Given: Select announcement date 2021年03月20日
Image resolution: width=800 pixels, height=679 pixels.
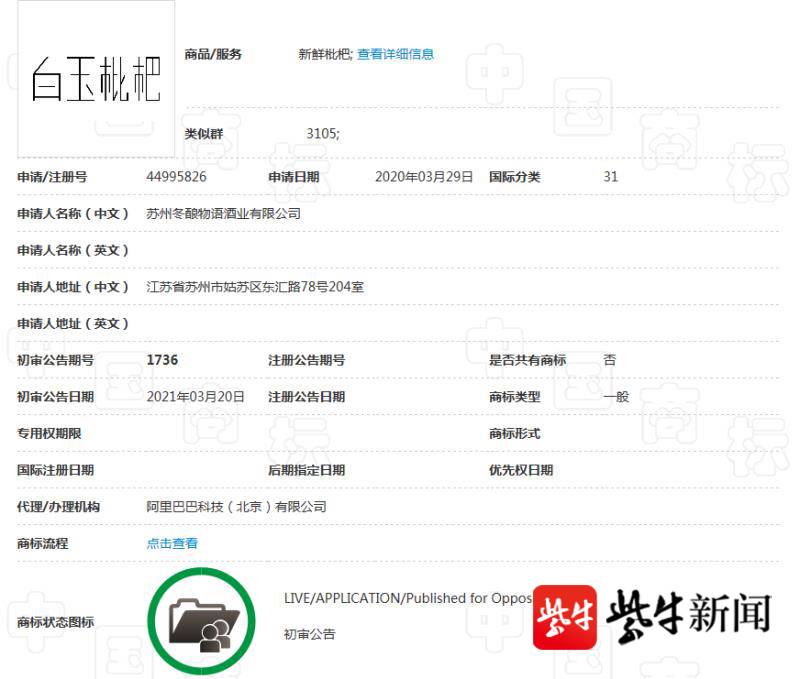Looking at the screenshot, I should [x=195, y=396].
